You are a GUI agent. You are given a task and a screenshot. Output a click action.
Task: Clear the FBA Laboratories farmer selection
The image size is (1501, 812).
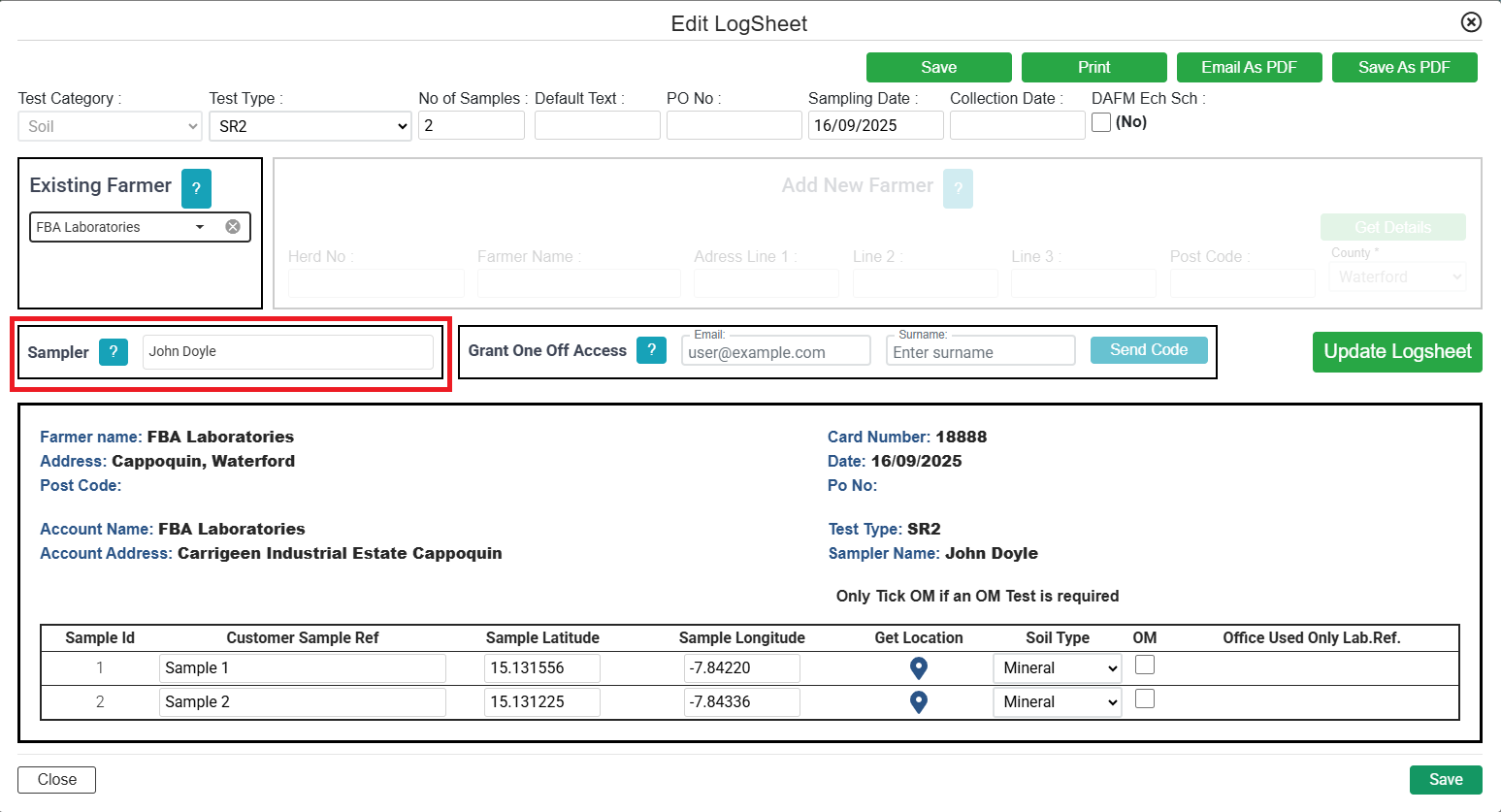(x=233, y=227)
